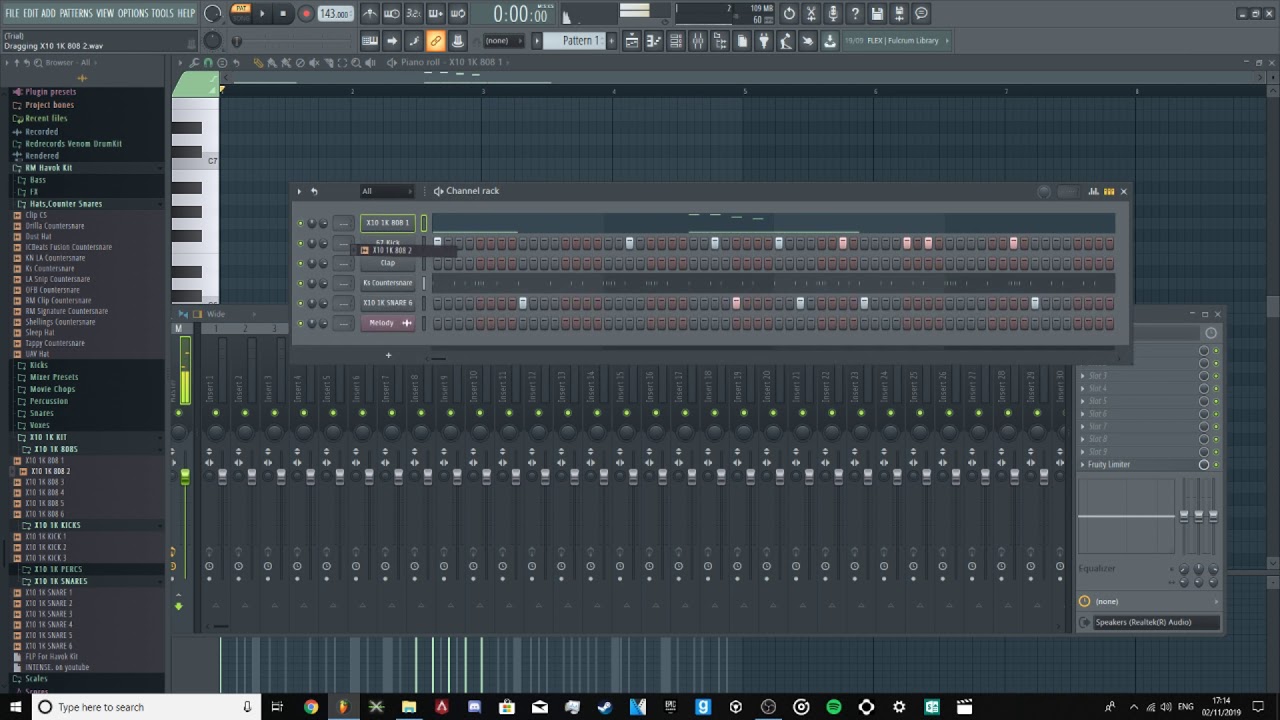Open the VIEW menu

105,13
